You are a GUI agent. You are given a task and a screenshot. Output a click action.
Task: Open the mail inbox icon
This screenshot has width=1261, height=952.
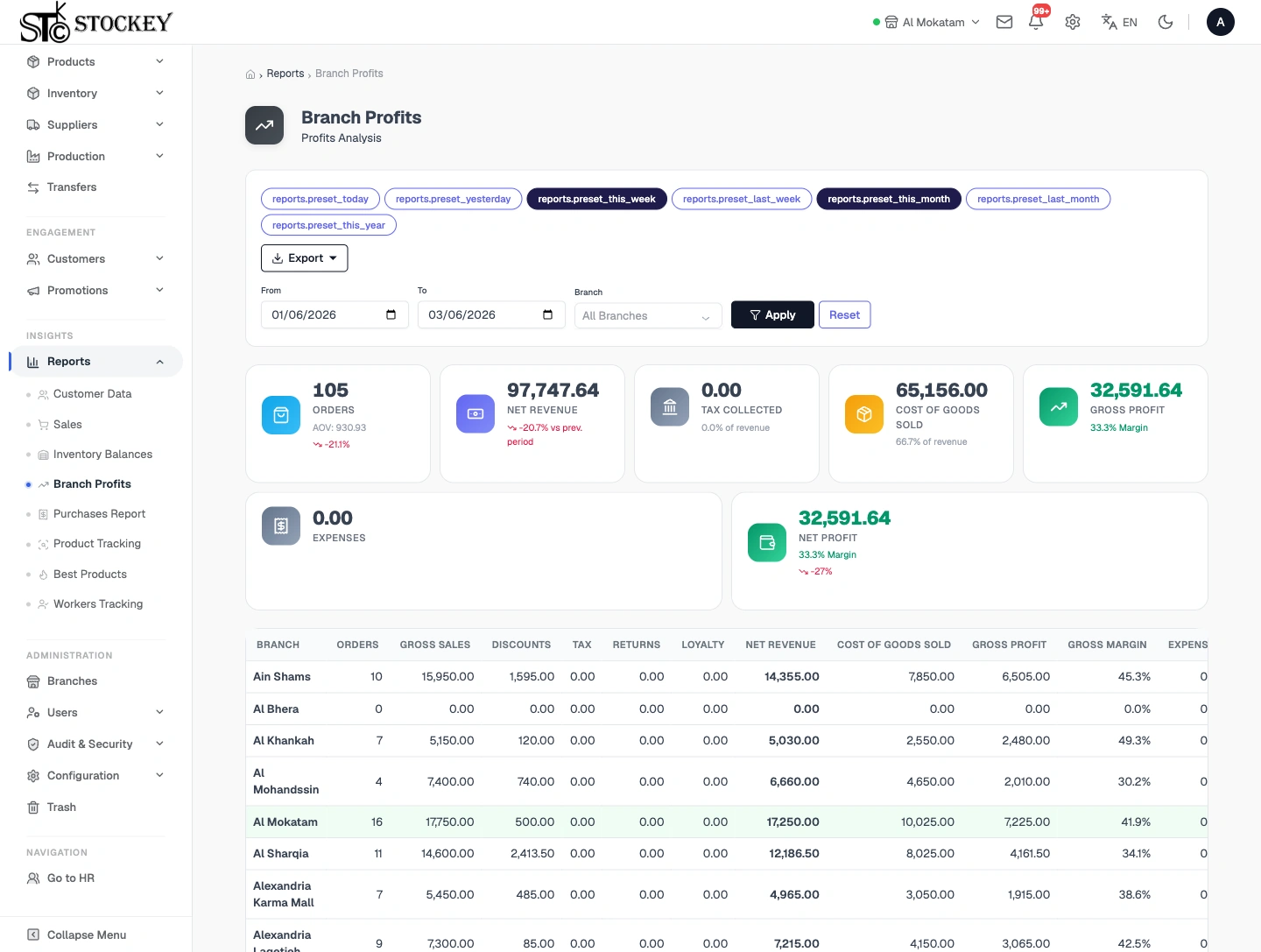(1004, 22)
